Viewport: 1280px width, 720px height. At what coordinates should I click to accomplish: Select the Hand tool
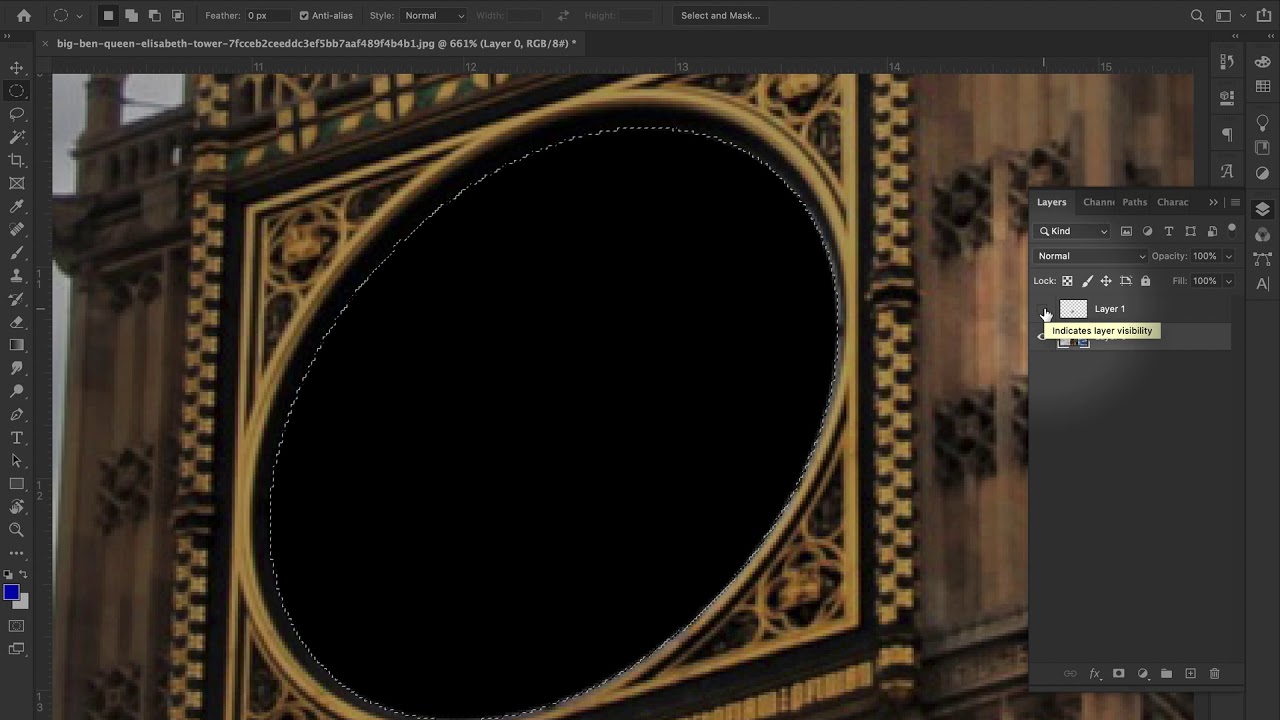point(17,507)
